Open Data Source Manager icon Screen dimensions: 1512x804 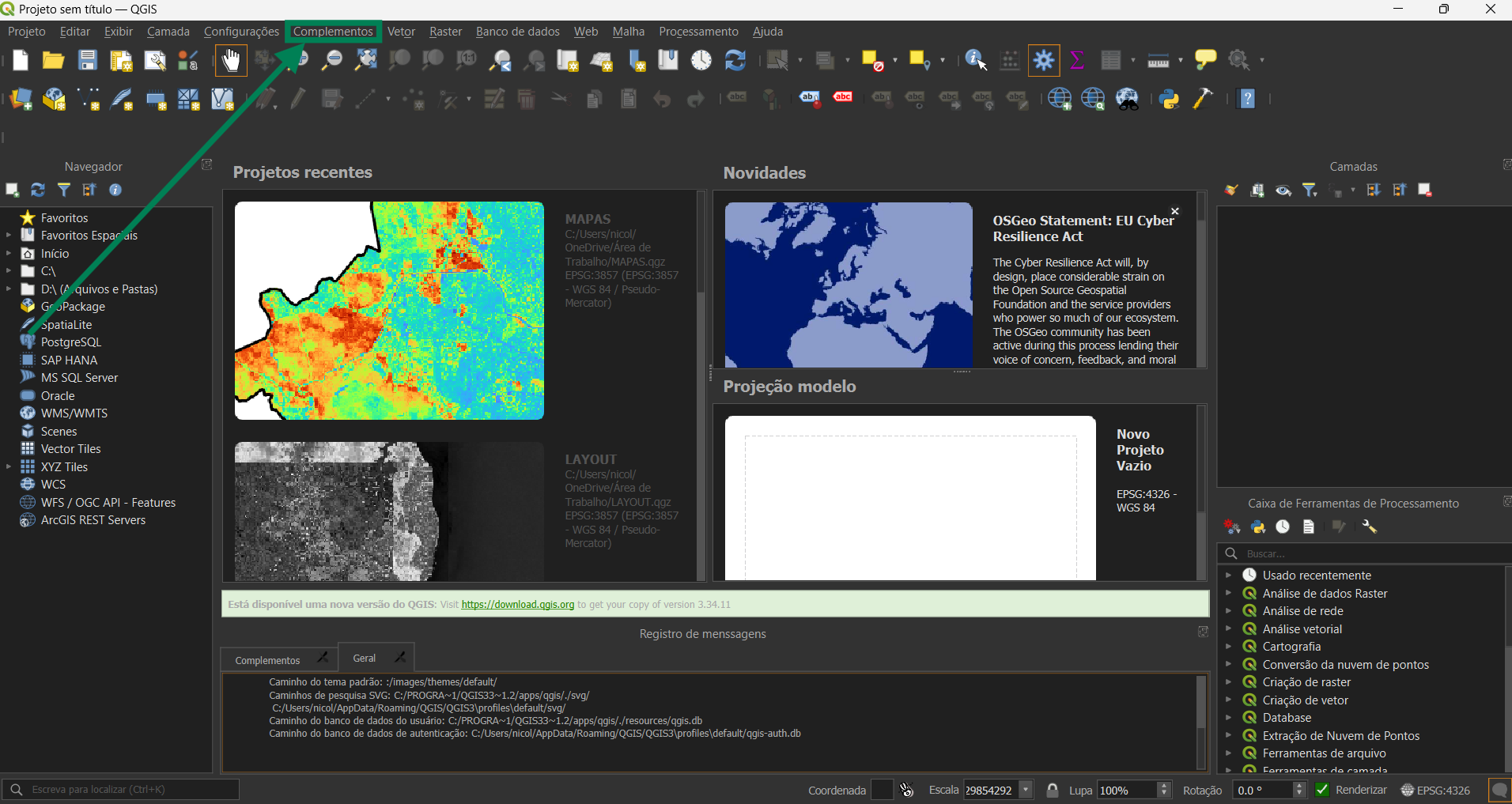click(x=21, y=99)
